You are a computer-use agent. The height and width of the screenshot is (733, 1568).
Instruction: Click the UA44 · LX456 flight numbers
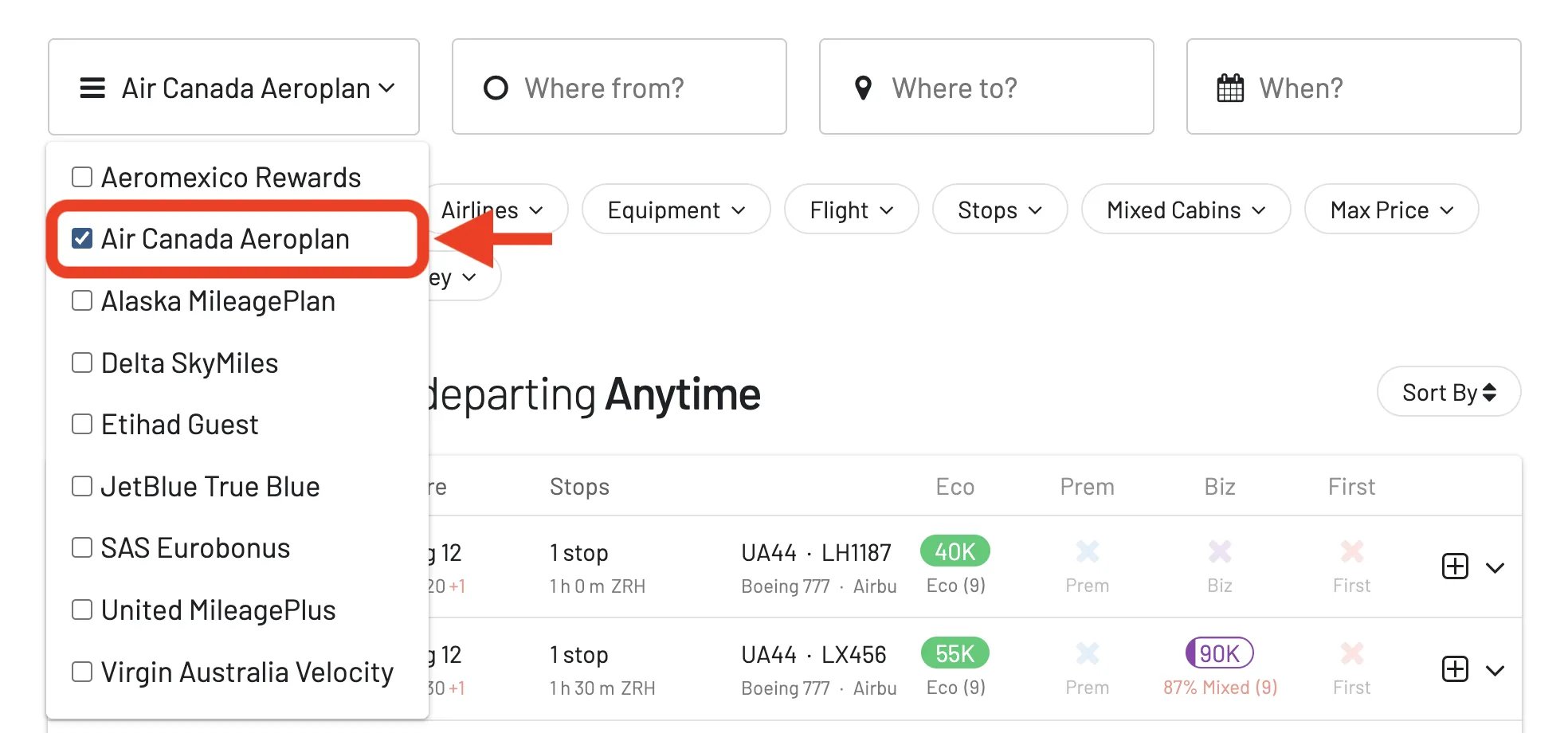pos(813,654)
